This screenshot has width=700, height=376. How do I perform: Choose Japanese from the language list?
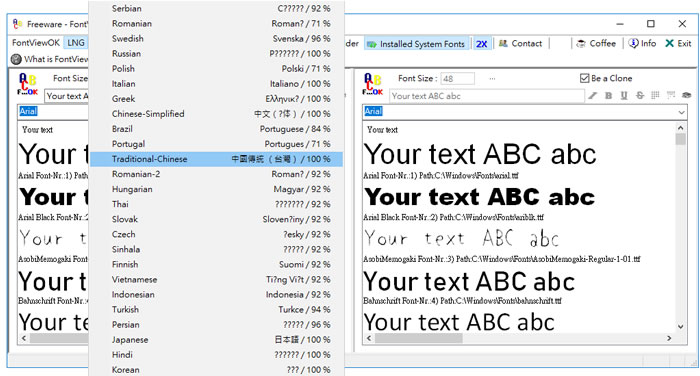click(217, 340)
